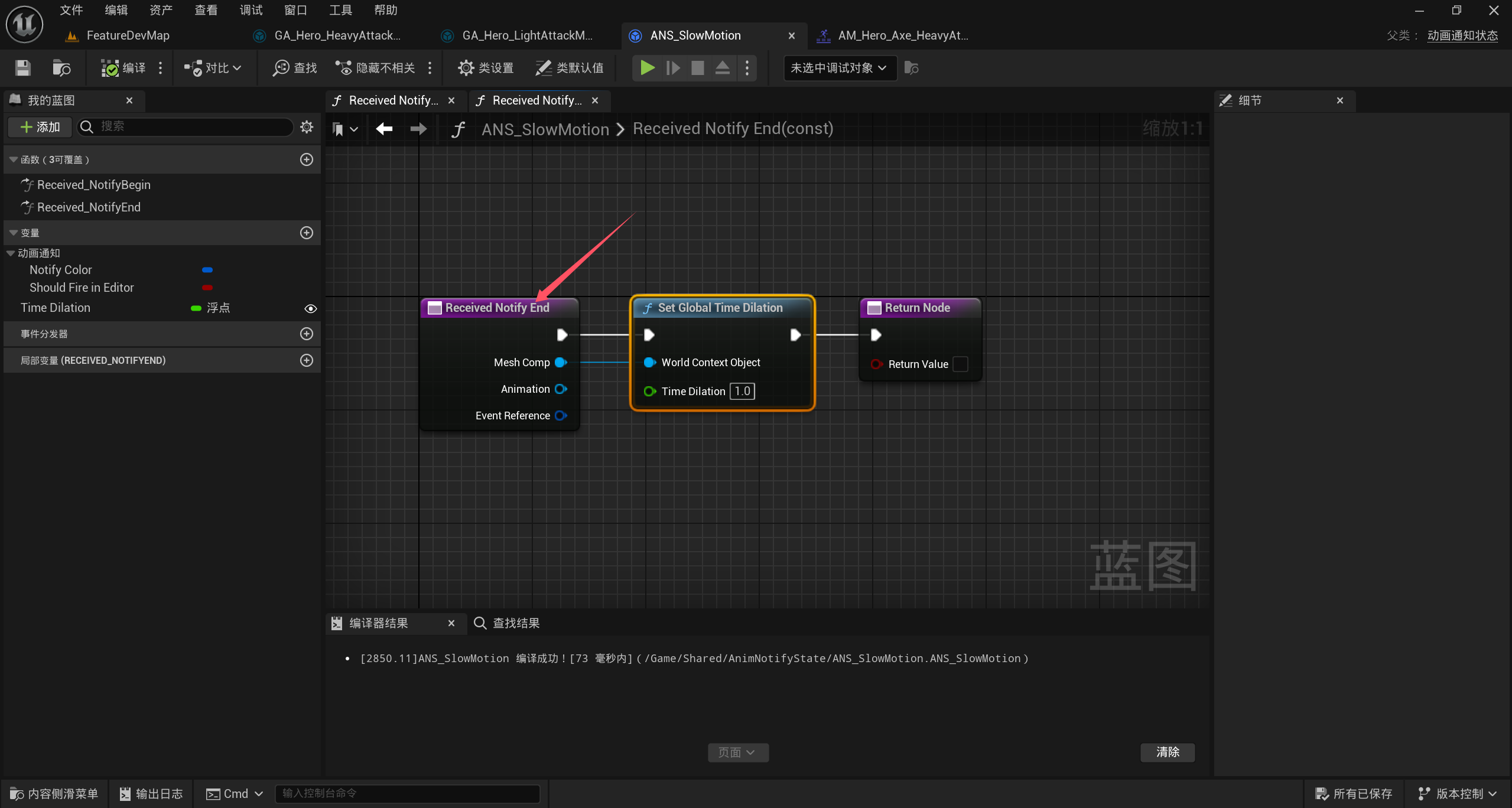Click the console command input field
The width and height of the screenshot is (1512, 808).
pos(408,793)
